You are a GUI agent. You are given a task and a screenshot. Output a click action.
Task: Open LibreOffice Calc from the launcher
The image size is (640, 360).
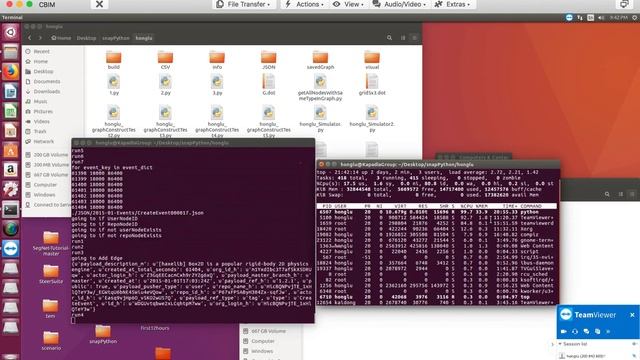pyautogui.click(x=11, y=111)
